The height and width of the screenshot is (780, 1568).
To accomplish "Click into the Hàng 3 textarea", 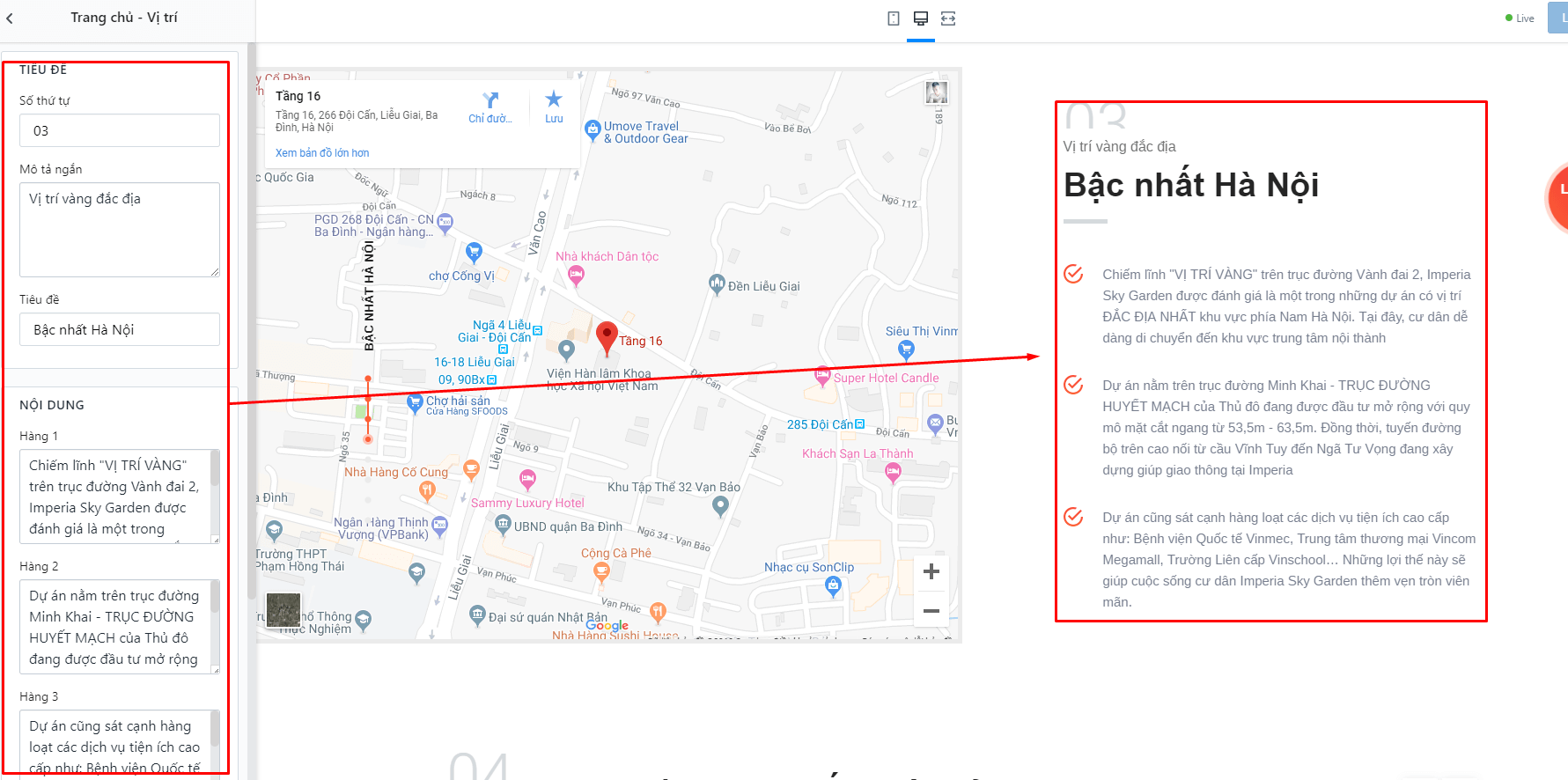I will (x=120, y=743).
